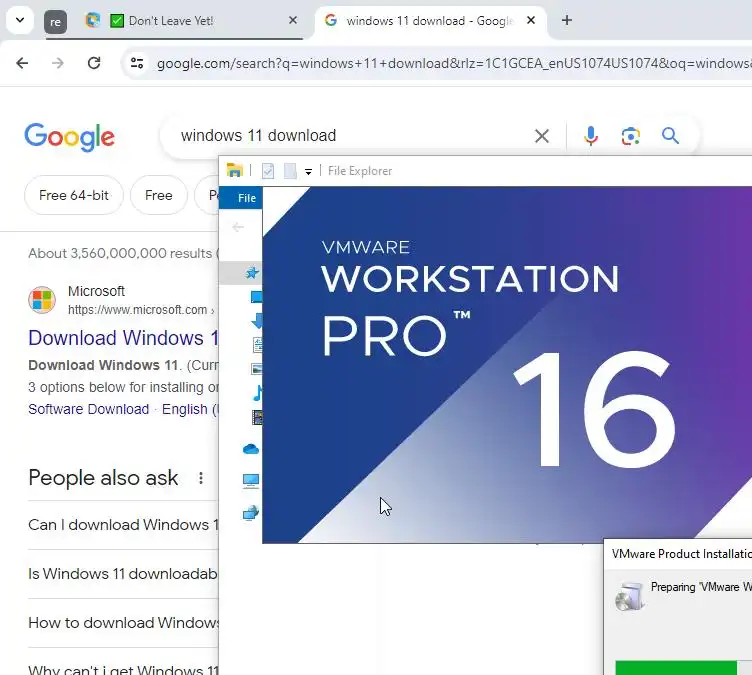752x675 pixels.
Task: Select Music note icon in sidebar
Action: pyautogui.click(x=258, y=393)
